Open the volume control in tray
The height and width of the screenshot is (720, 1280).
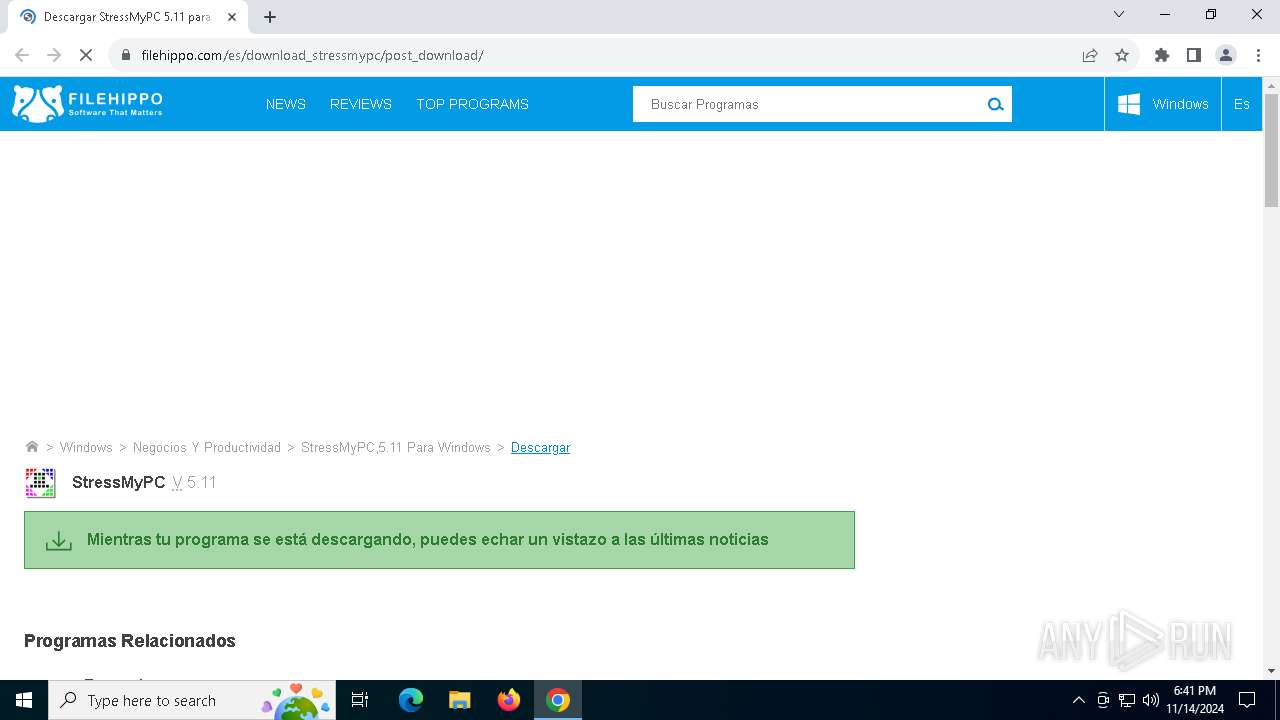tap(1150, 700)
